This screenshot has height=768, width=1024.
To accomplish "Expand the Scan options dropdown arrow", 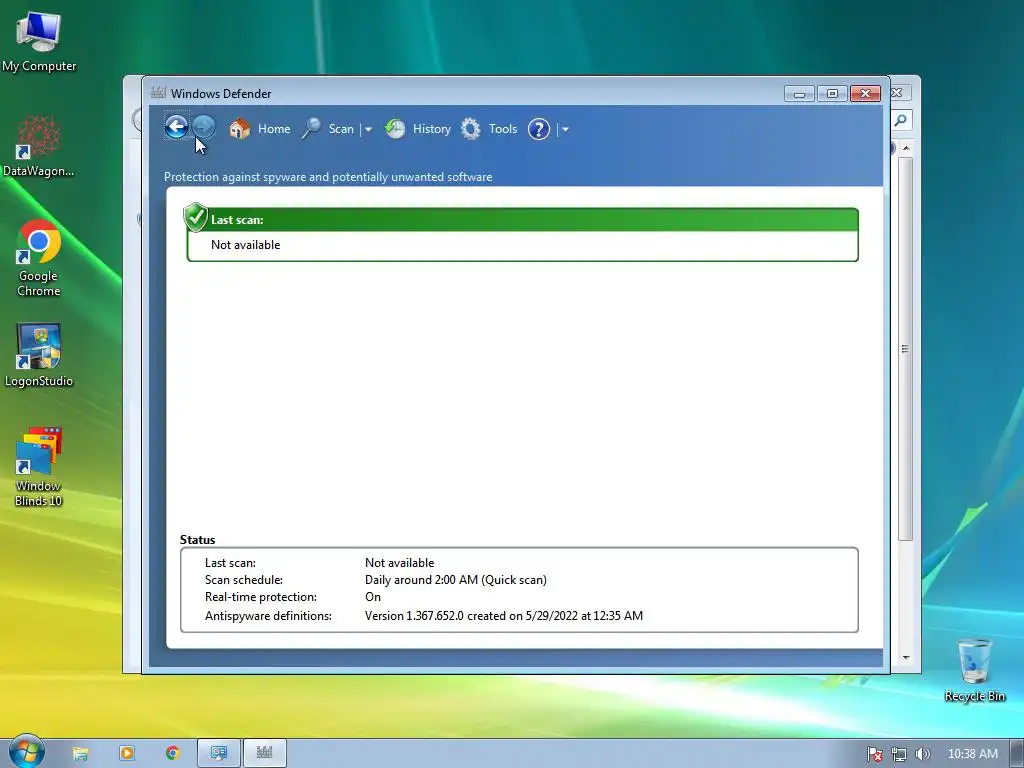I will point(368,129).
